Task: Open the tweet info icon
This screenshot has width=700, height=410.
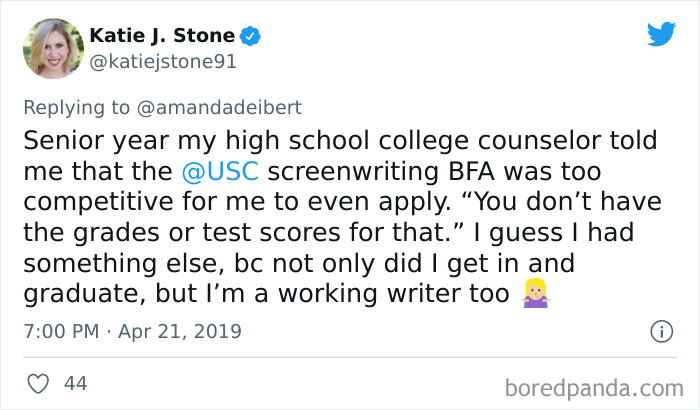Action: tap(660, 330)
